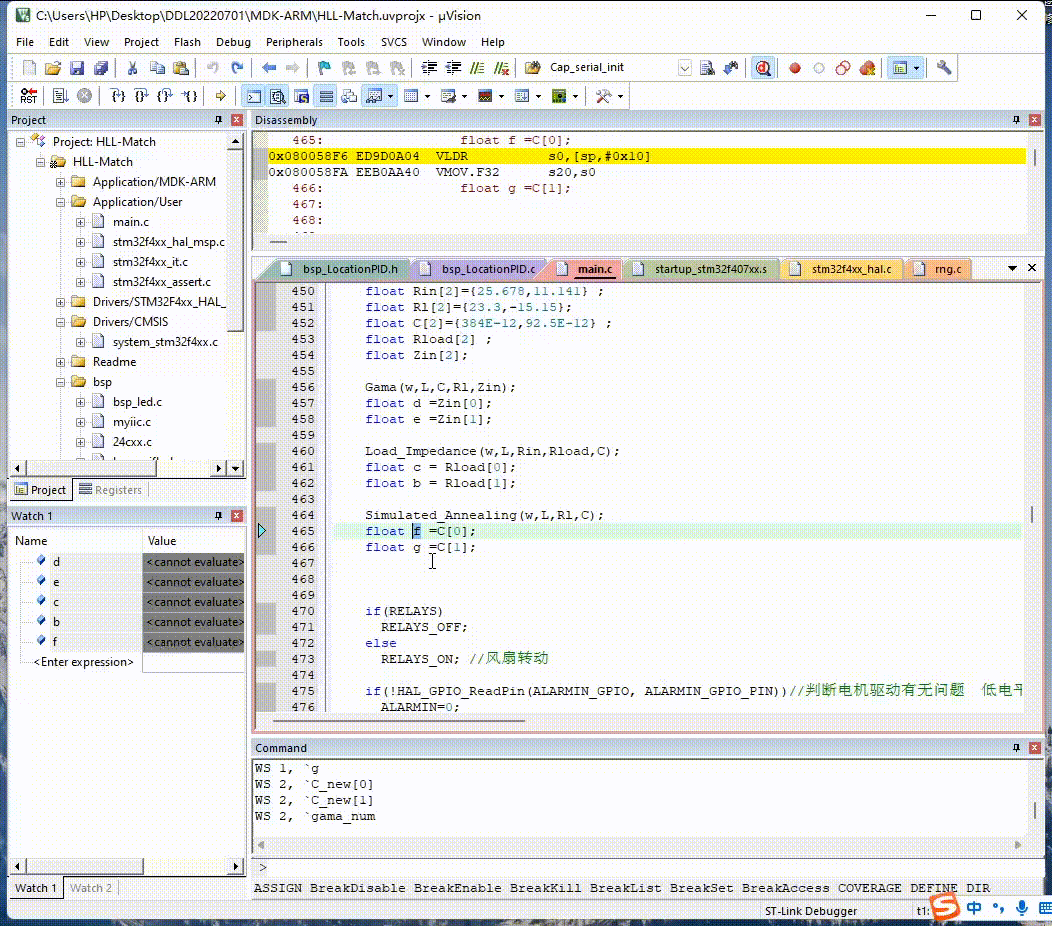Switch to the Watch 2 tab

90,888
